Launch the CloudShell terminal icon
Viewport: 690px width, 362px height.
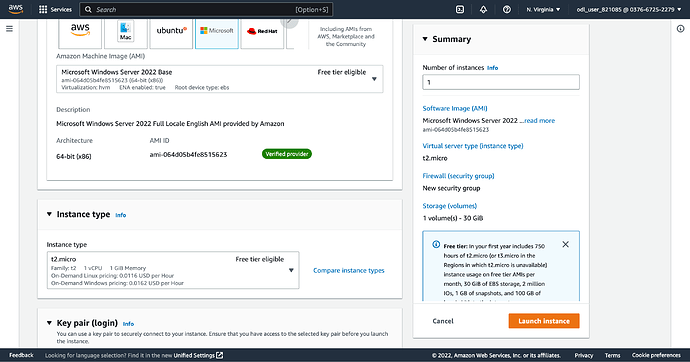pos(459,9)
